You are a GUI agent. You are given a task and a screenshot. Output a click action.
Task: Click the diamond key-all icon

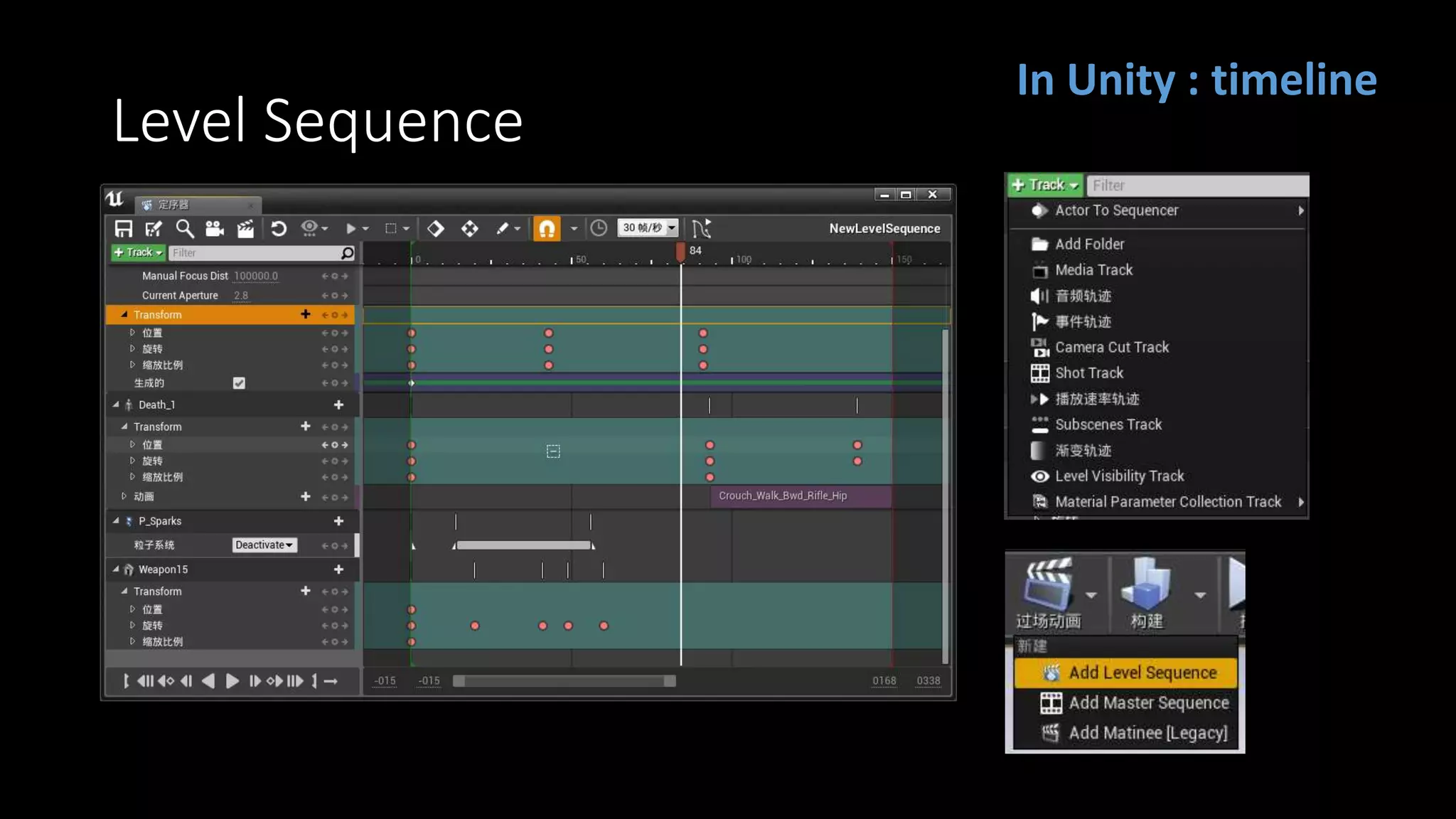point(436,228)
